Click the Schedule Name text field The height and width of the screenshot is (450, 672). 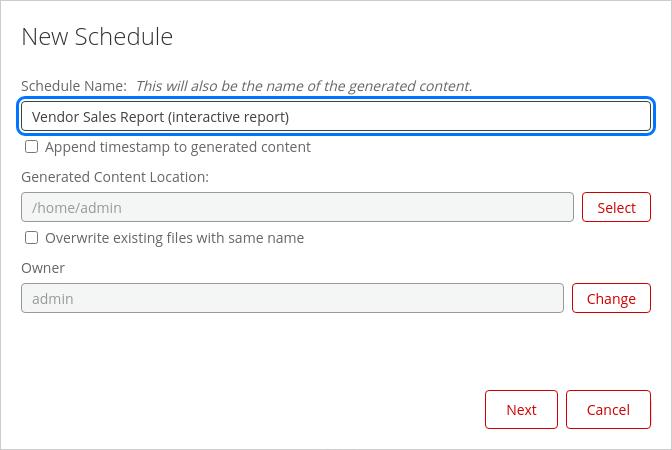click(x=336, y=117)
